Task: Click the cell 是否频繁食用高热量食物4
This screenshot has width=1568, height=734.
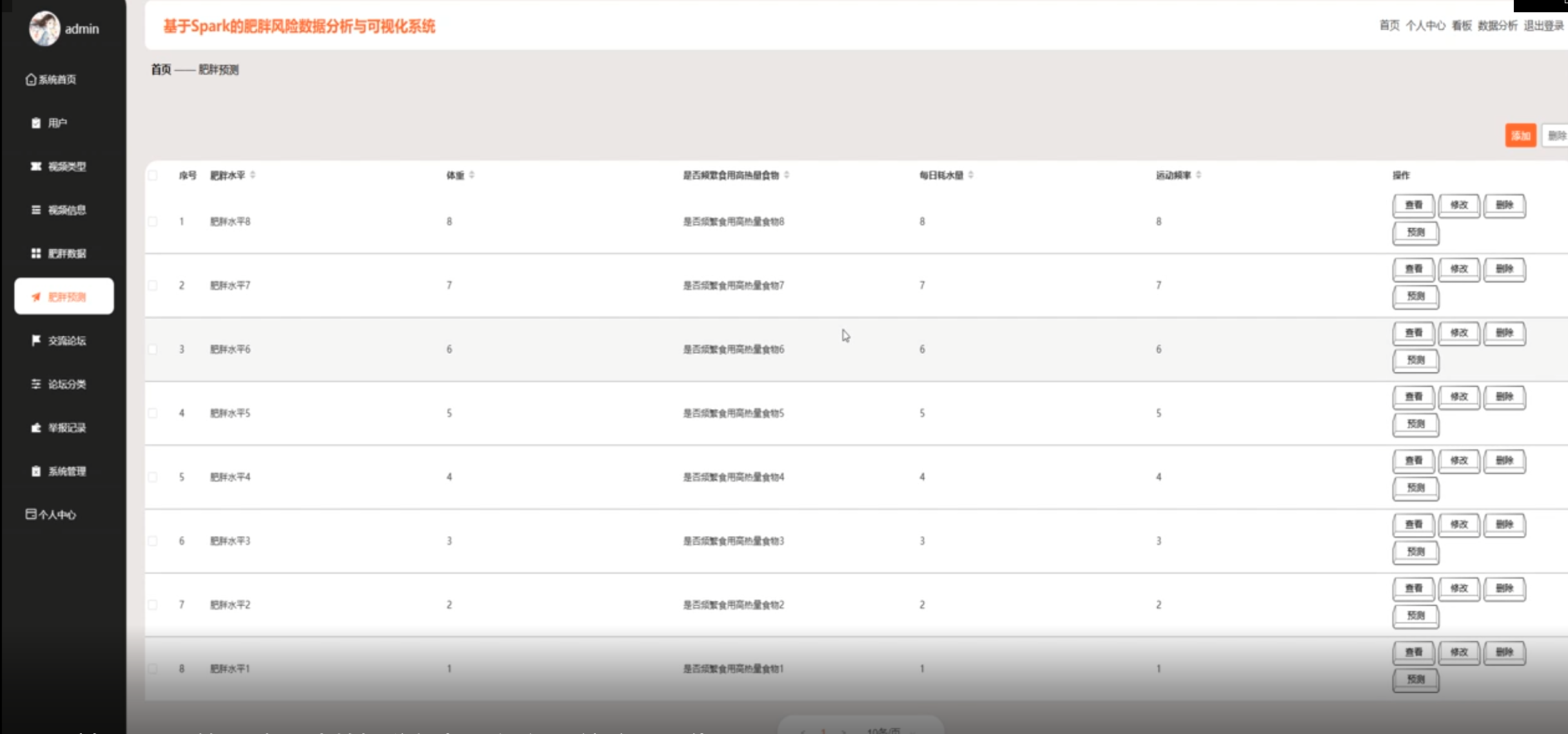Action: click(x=734, y=477)
